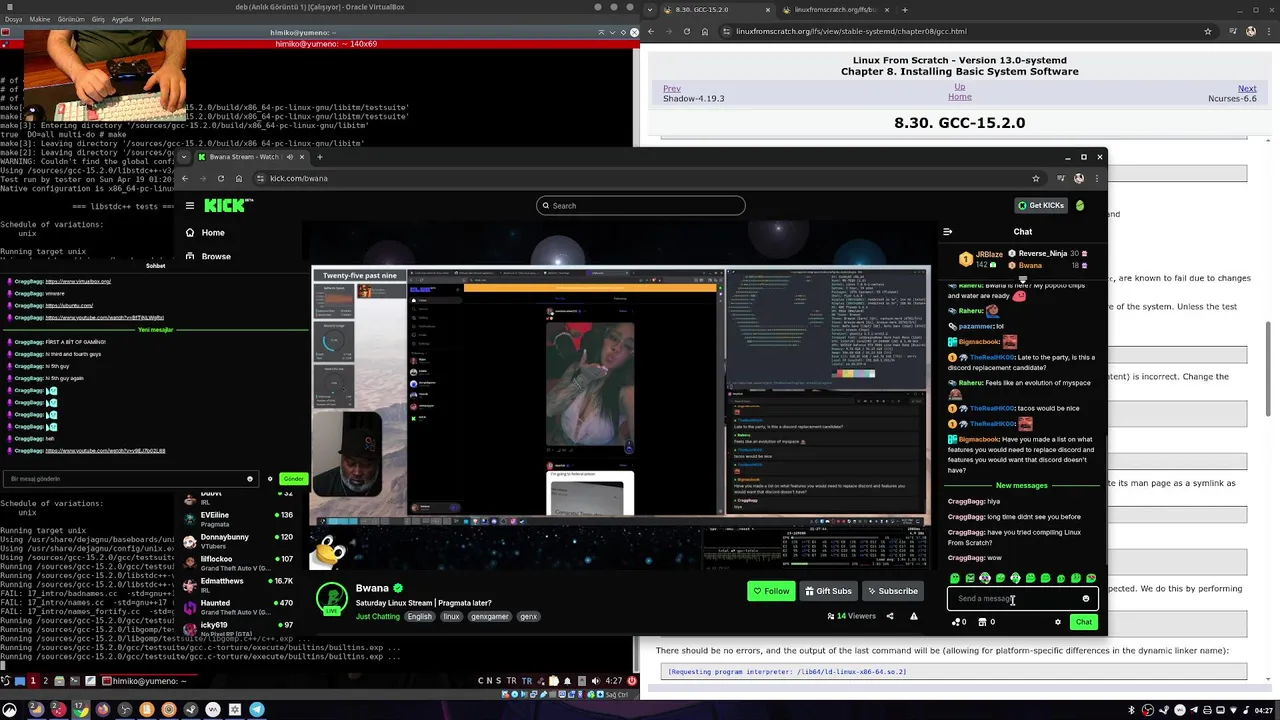This screenshot has width=1280, height=720.
Task: Open EVEiline recommended channel
Action: 237,518
